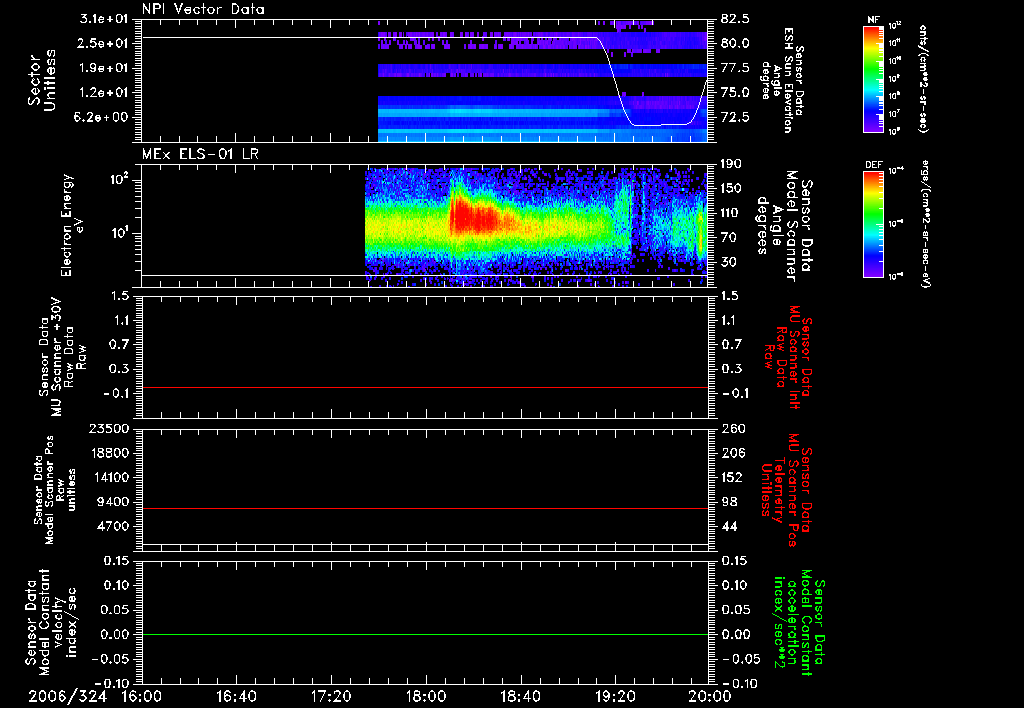1024x708 pixels.
Task: Click the 260 telemetry tick label
Action: [x=732, y=429]
